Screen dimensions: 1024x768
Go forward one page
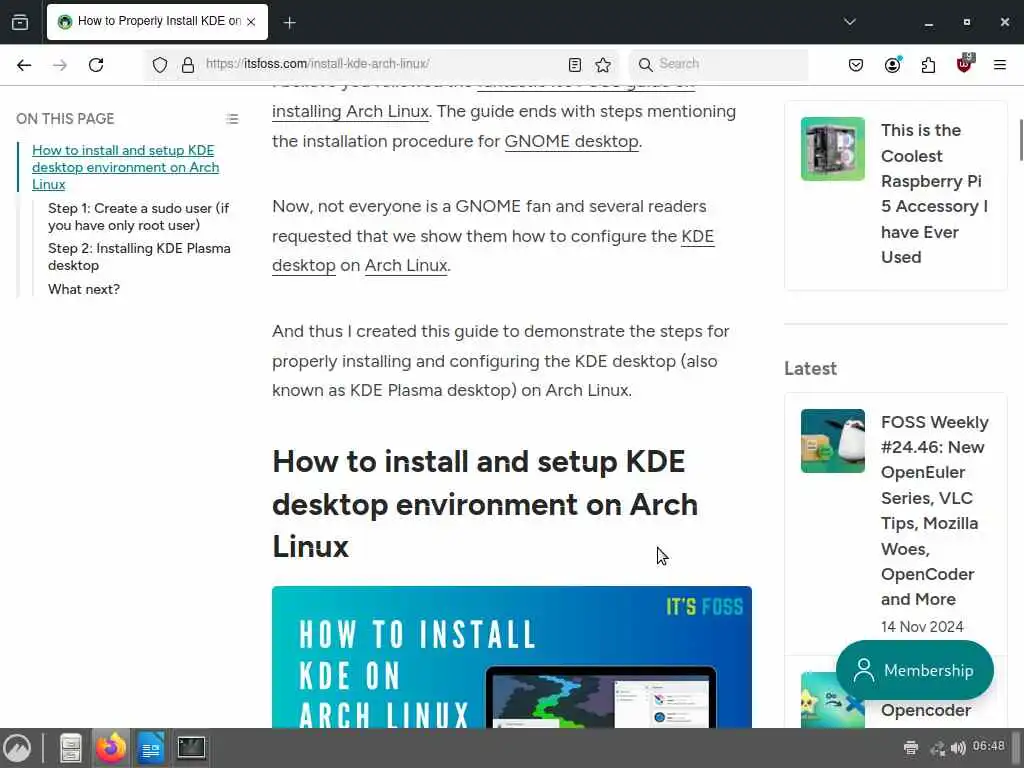tap(60, 65)
